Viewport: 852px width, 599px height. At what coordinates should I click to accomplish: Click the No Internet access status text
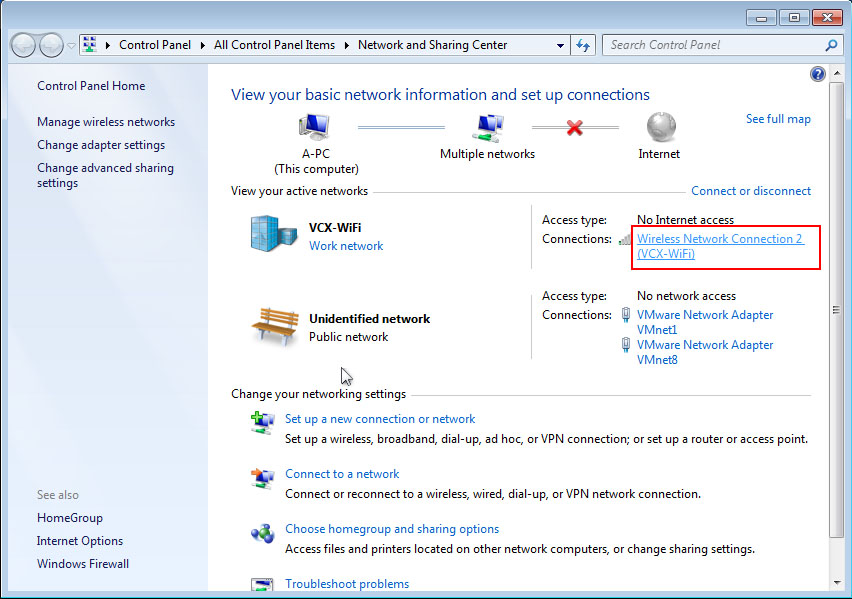click(x=685, y=220)
